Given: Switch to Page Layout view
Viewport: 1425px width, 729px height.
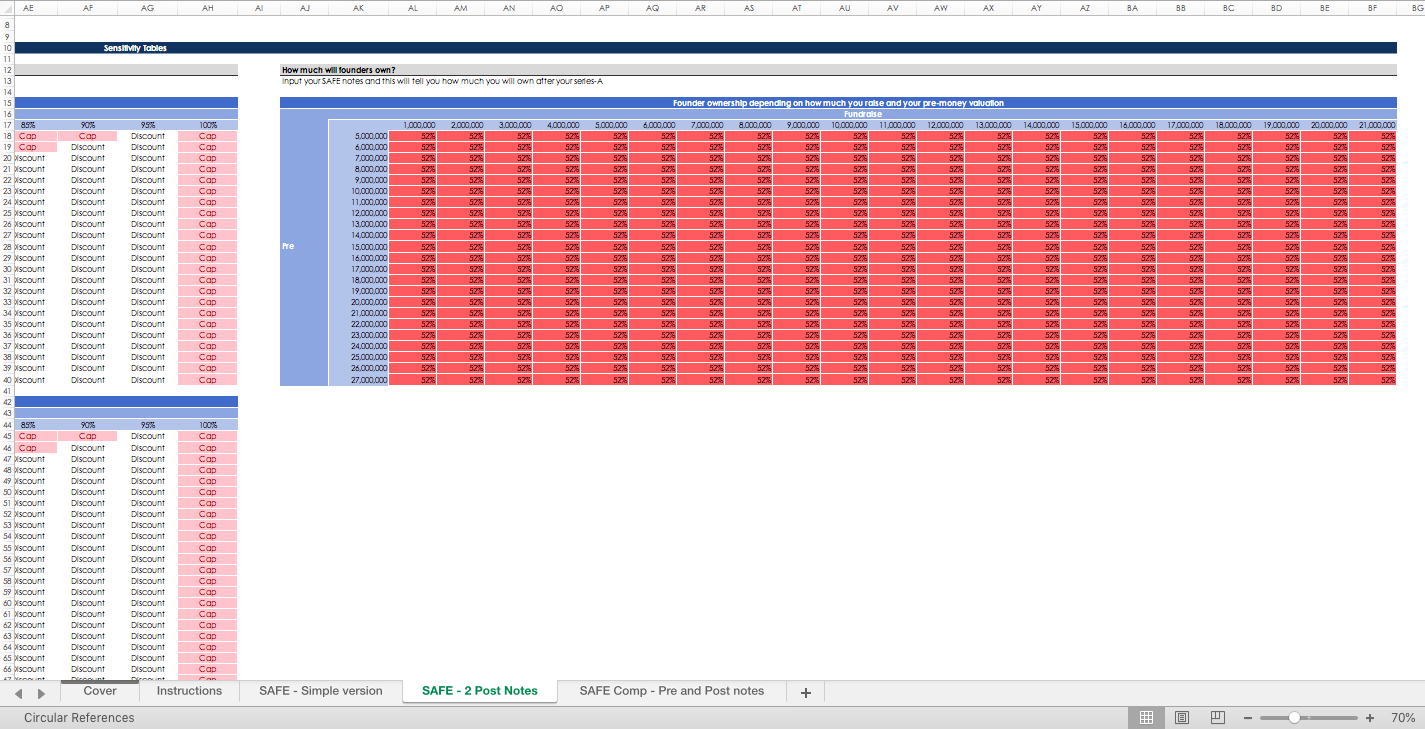Looking at the screenshot, I should tap(1181, 717).
